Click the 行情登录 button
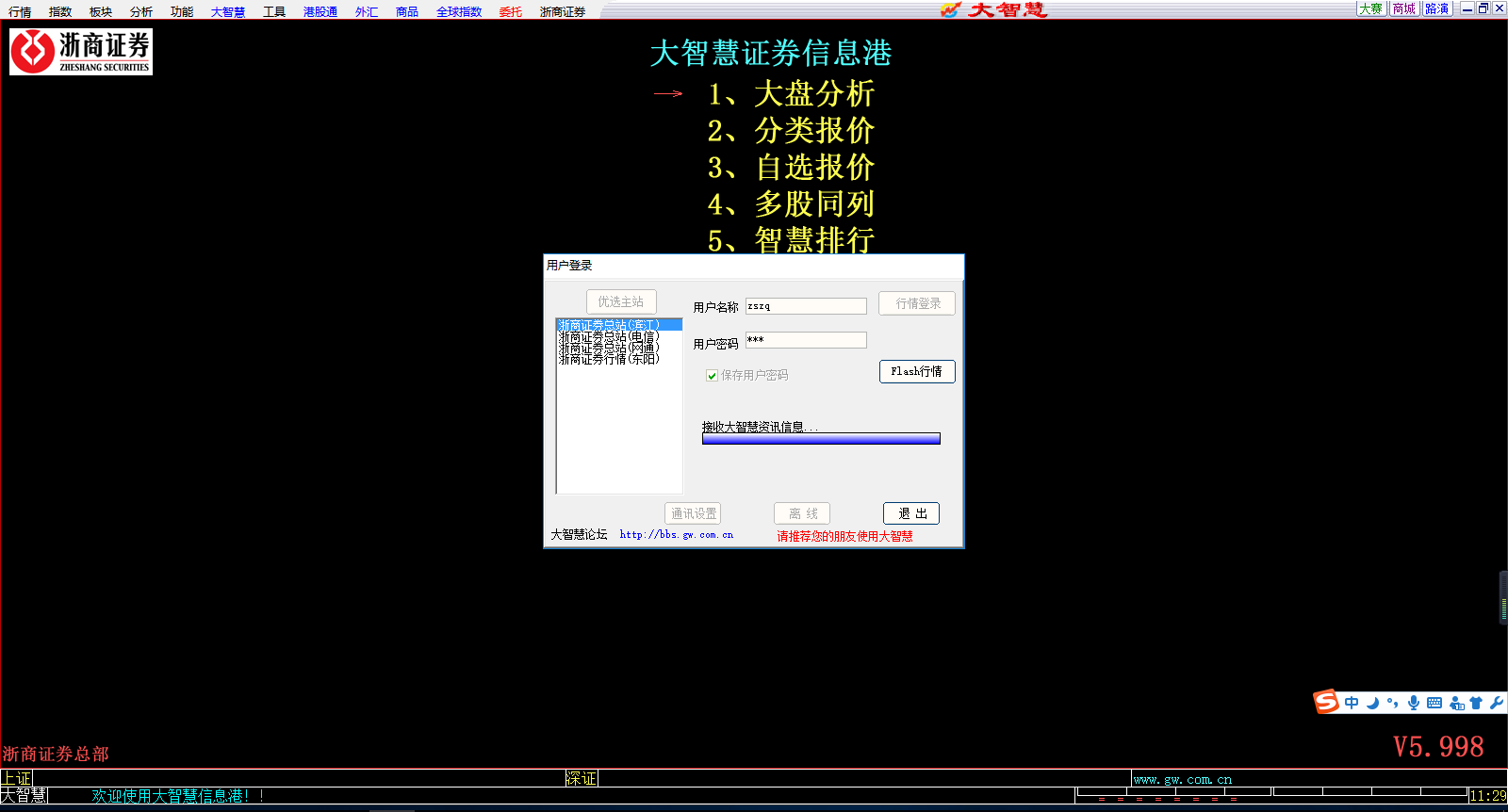 pyautogui.click(x=917, y=303)
